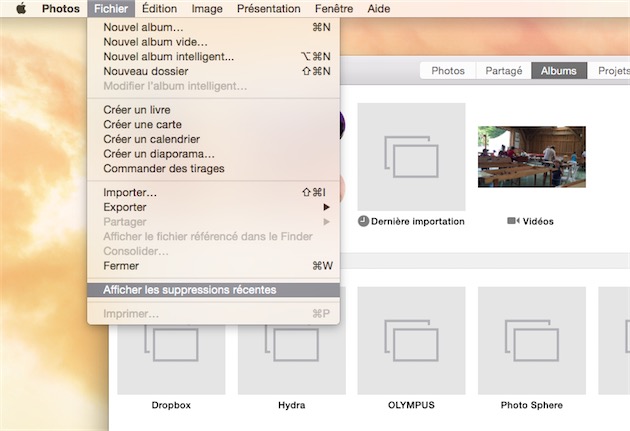The image size is (630, 431).
Task: Open the Fenêtre menu
Action: [x=334, y=8]
